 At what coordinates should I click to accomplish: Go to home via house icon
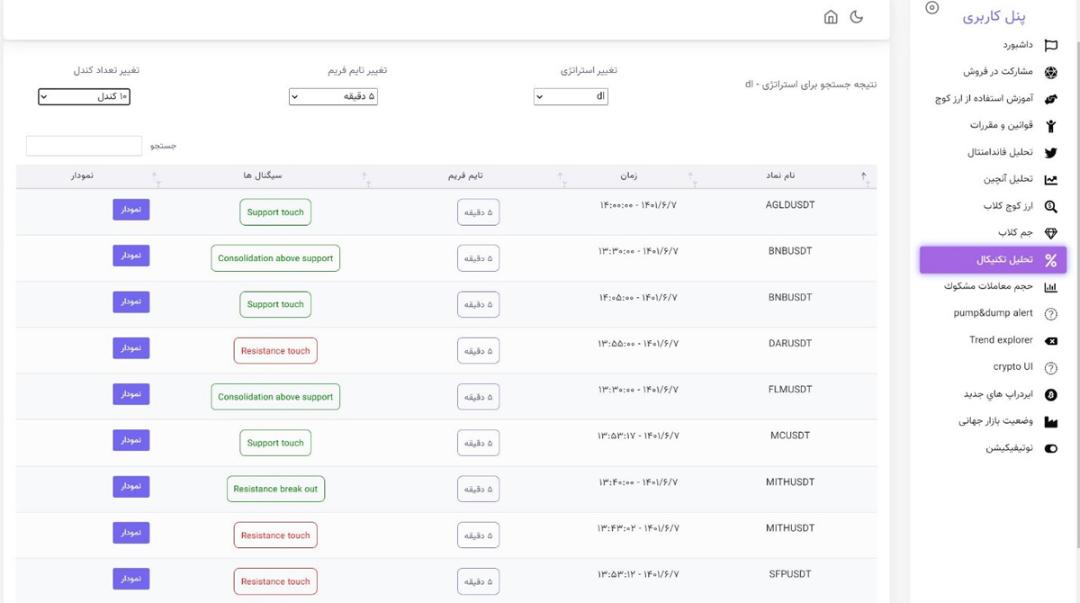[831, 17]
